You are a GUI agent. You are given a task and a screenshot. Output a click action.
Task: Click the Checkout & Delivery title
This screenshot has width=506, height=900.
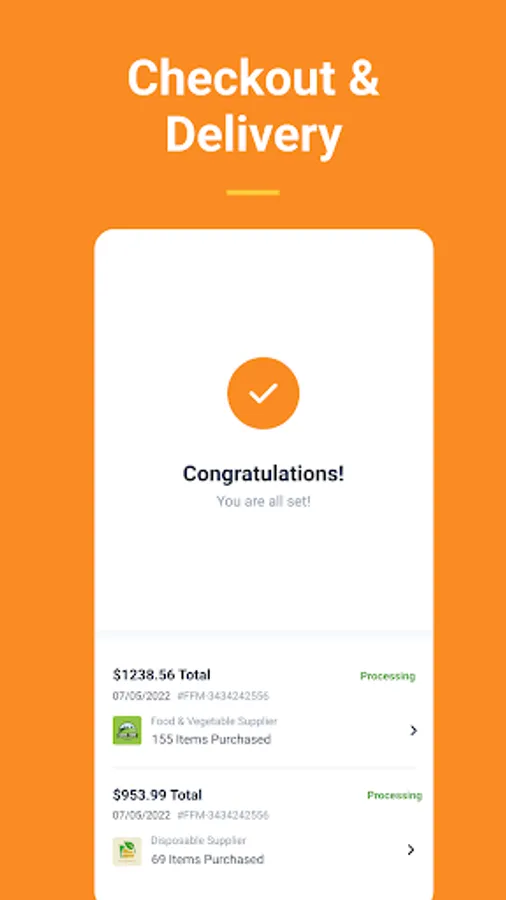pyautogui.click(x=253, y=106)
